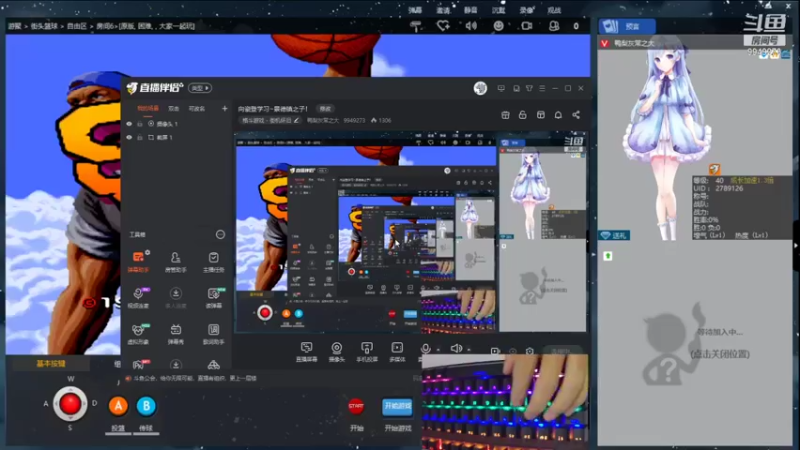
Task: Toggle the streaming speaker output icon
Action: pos(456,348)
